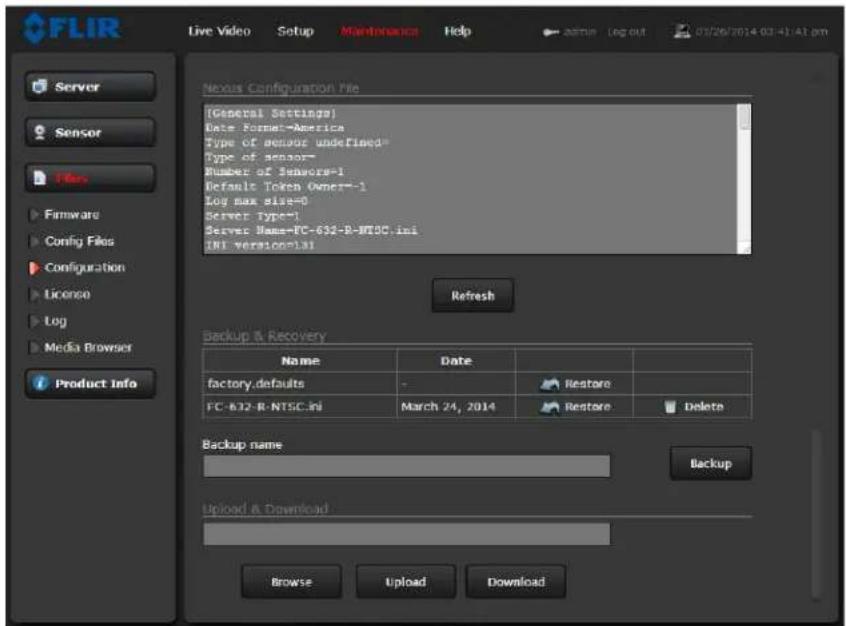This screenshot has width=846, height=626.
Task: Open the Product Info section
Action: pyautogui.click(x=90, y=384)
